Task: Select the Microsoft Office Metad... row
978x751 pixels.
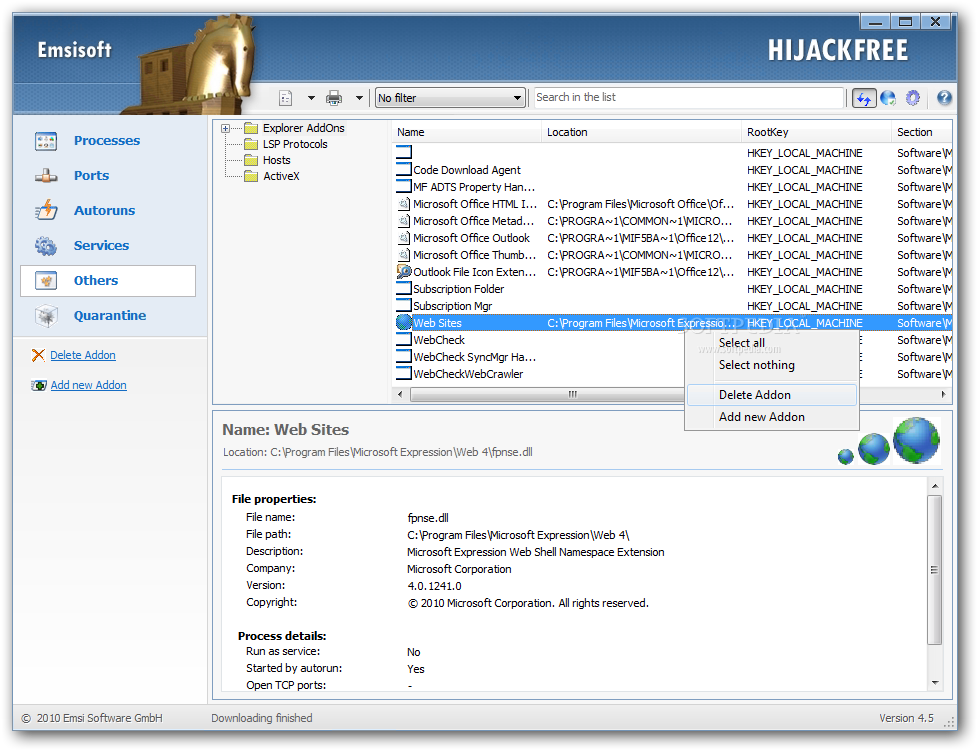Action: [x=672, y=221]
